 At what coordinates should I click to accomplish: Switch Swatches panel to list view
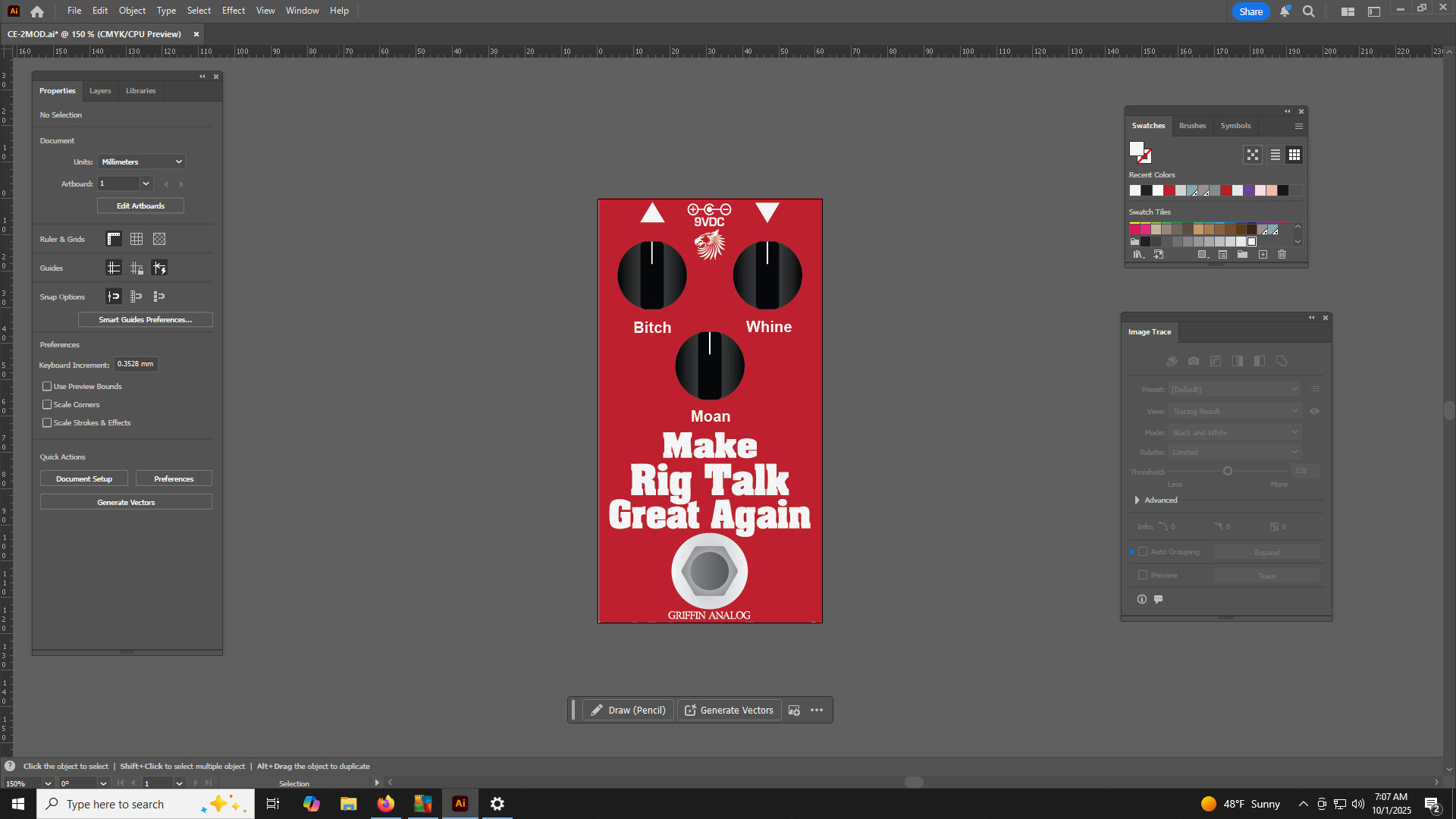[x=1276, y=155]
